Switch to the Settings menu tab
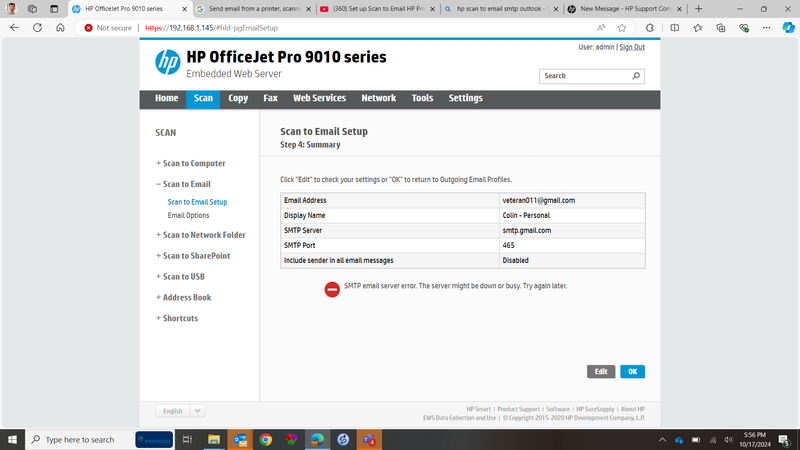800x450 pixels. coord(465,99)
